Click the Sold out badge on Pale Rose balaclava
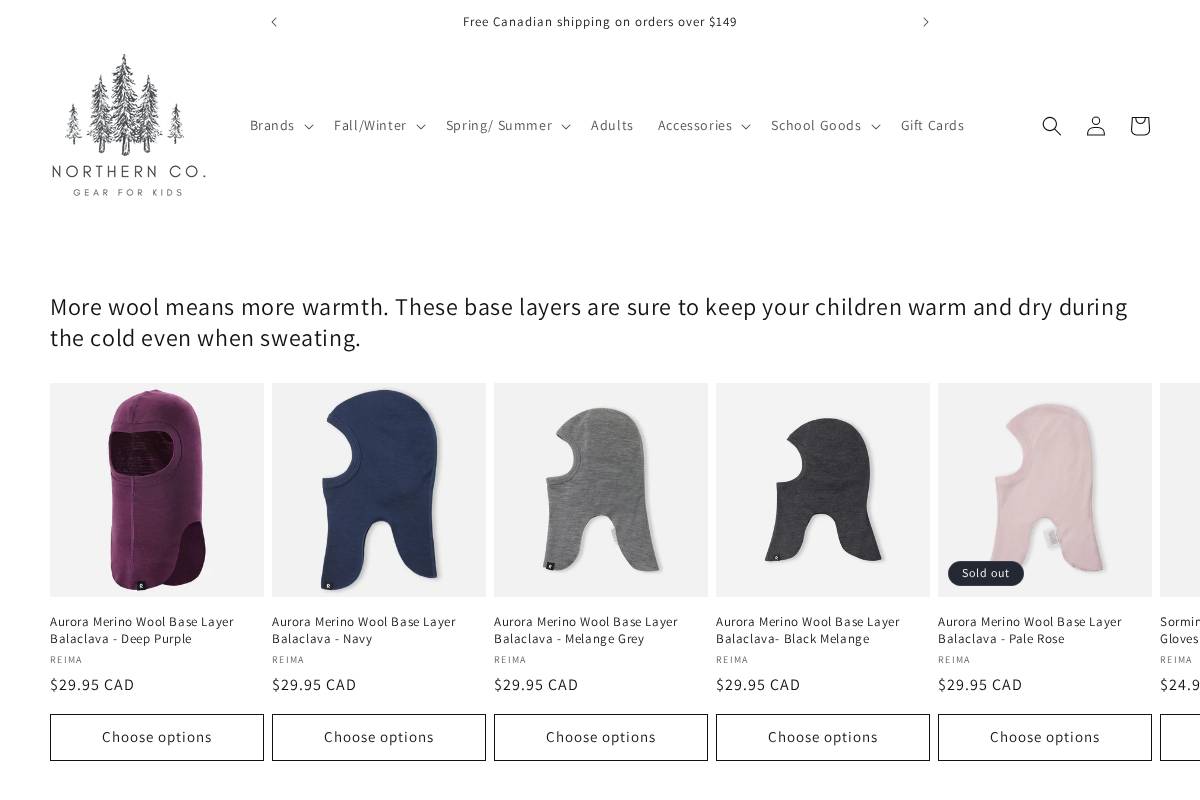Screen dimensions: 1200x800 985,573
